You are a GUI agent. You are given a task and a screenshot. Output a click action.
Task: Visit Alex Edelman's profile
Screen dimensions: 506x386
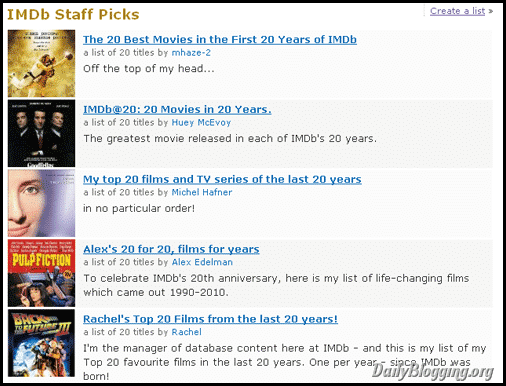click(202, 262)
